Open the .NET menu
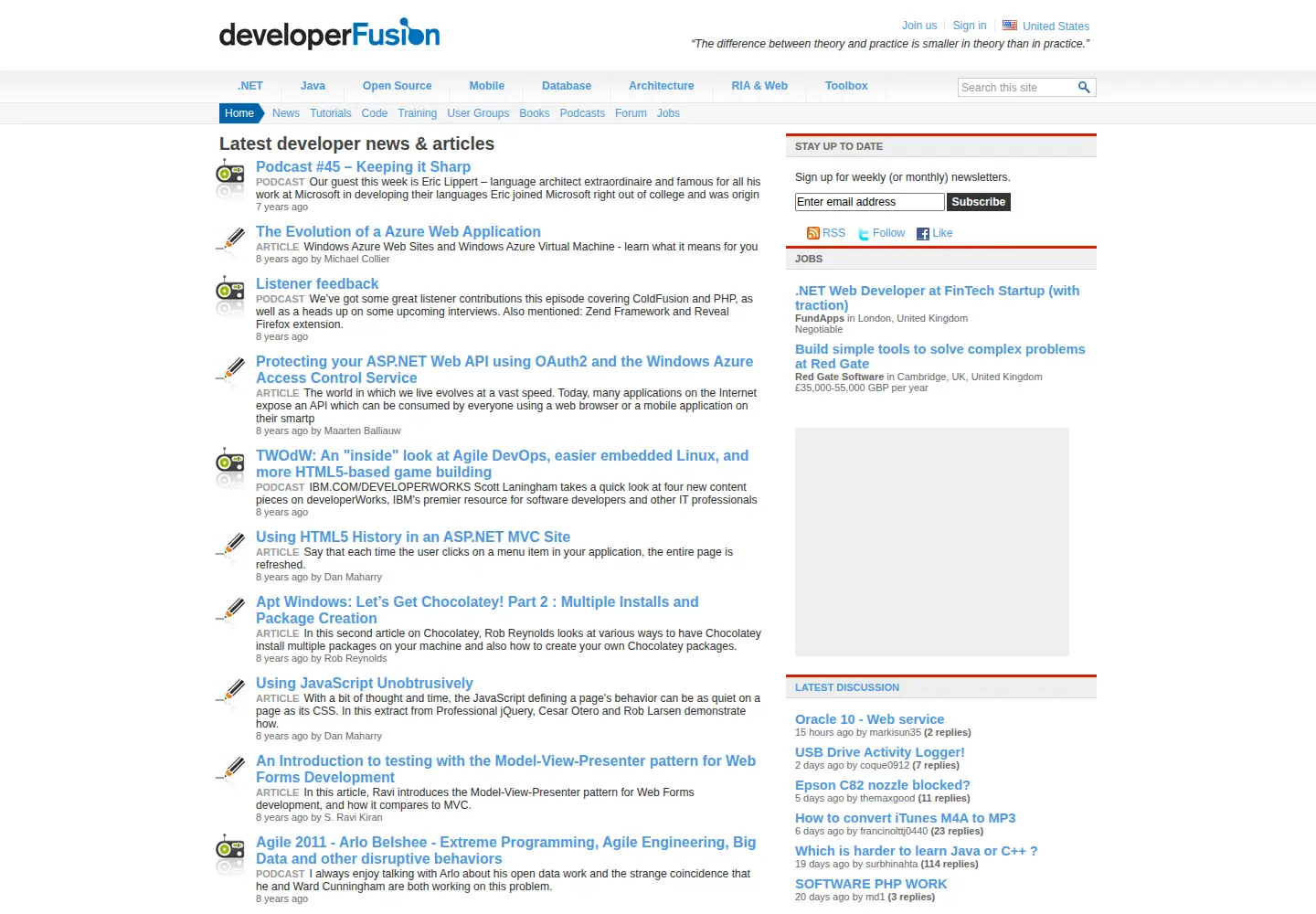The width and height of the screenshot is (1316, 914). click(x=250, y=86)
